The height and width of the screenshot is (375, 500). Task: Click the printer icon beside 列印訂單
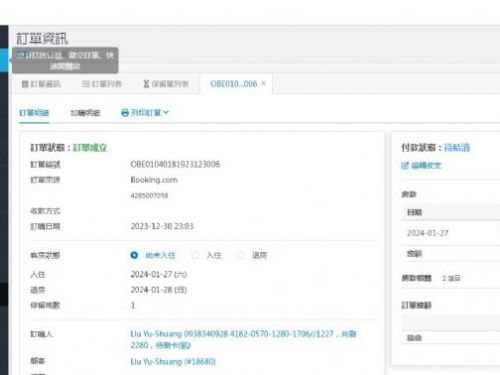click(125, 113)
